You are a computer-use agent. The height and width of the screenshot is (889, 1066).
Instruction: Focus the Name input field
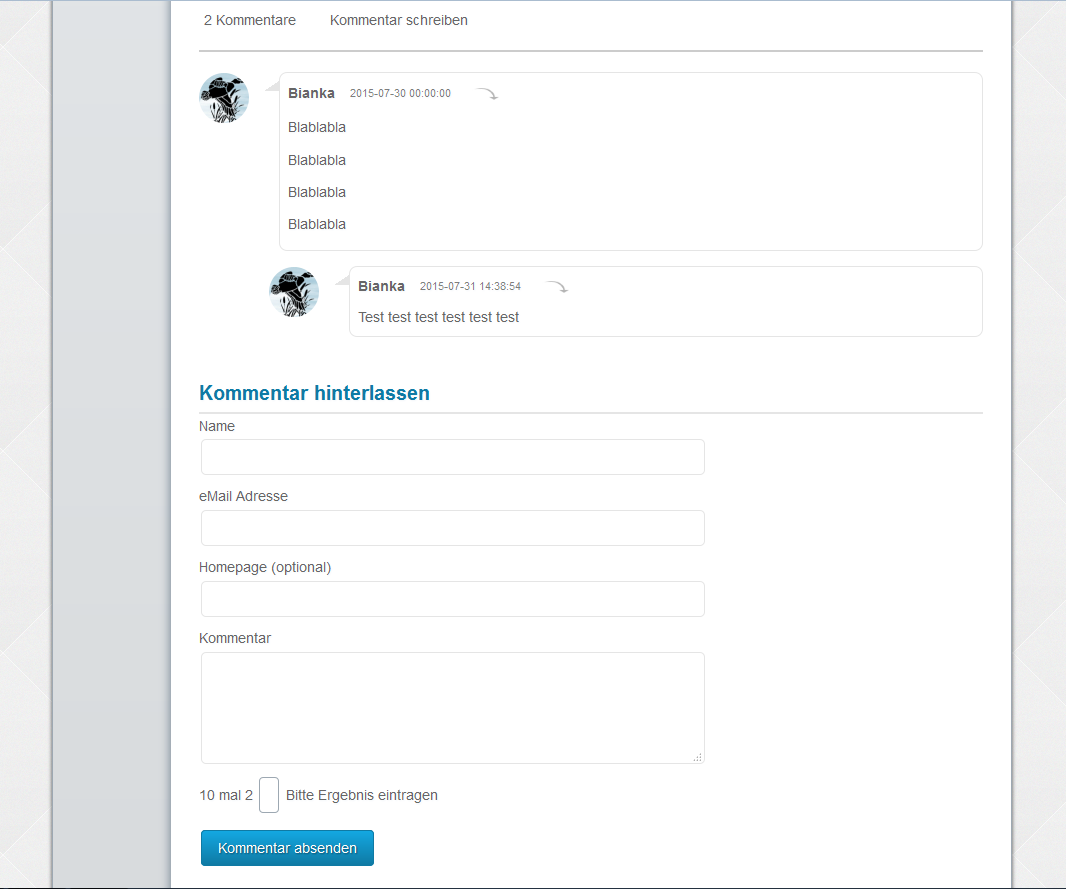click(x=453, y=457)
